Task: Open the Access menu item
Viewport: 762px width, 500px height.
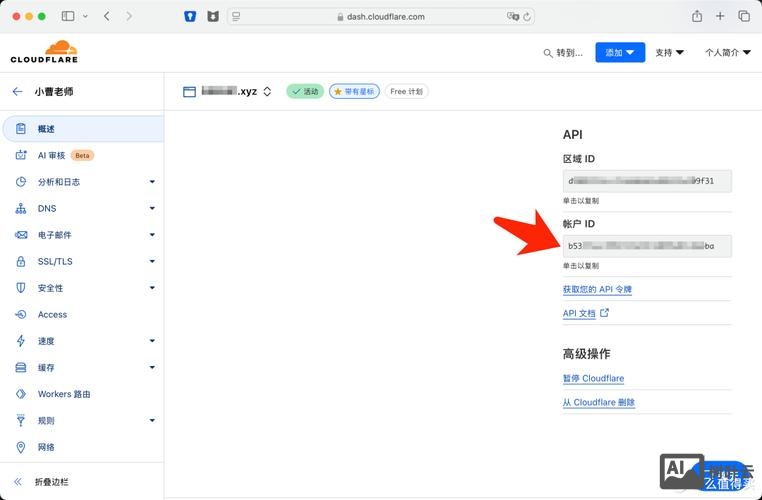Action: (52, 314)
